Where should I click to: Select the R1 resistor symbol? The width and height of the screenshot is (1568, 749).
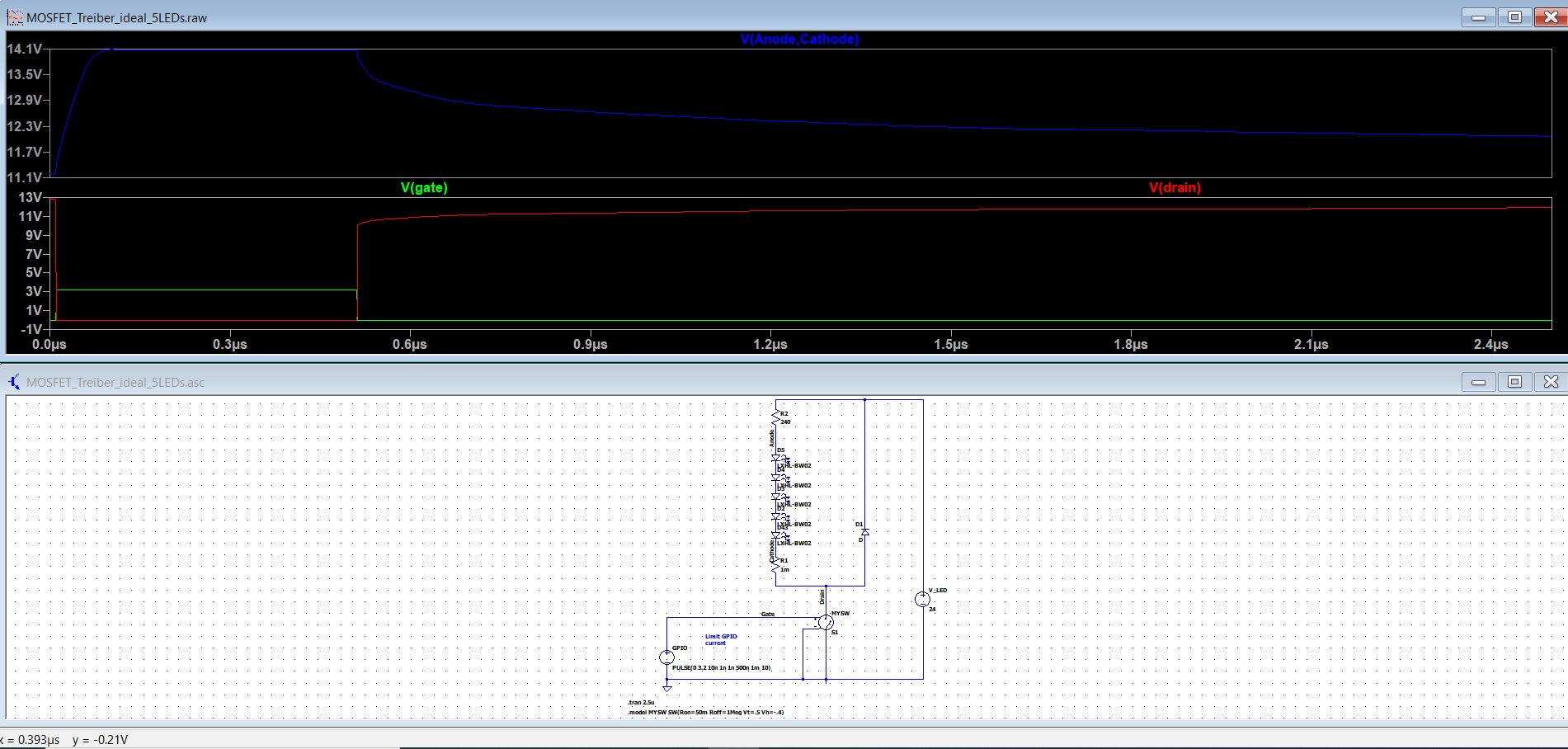775,565
